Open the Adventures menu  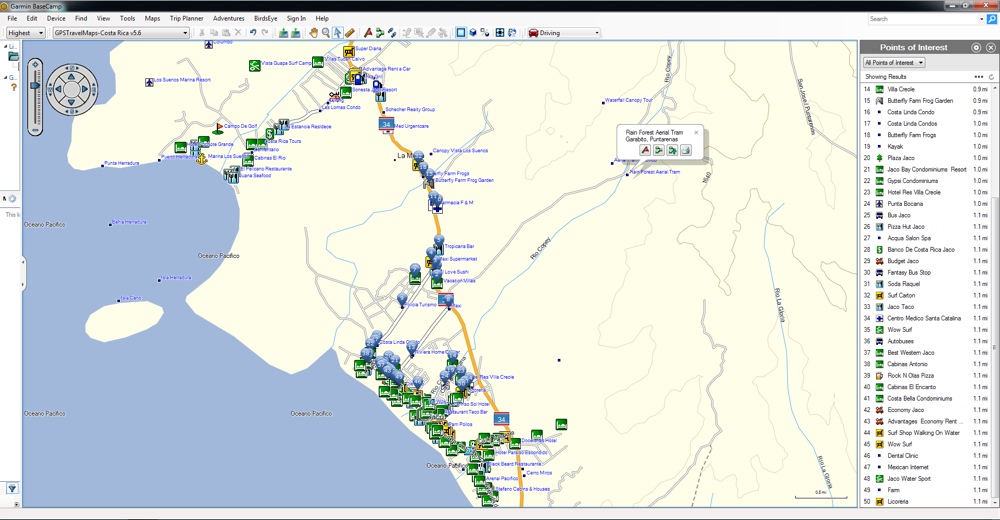(x=228, y=19)
